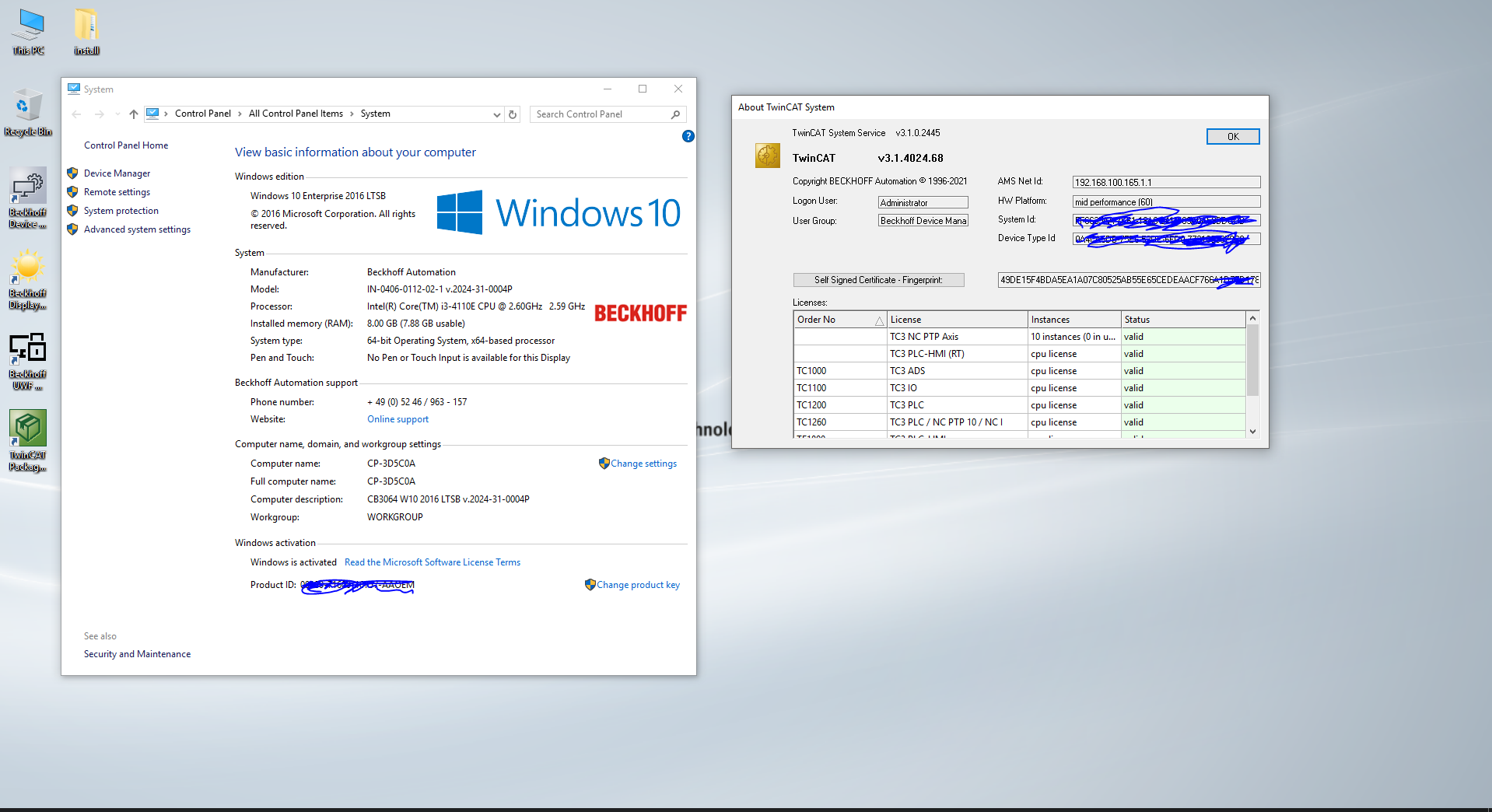Open the Online support link

[398, 419]
